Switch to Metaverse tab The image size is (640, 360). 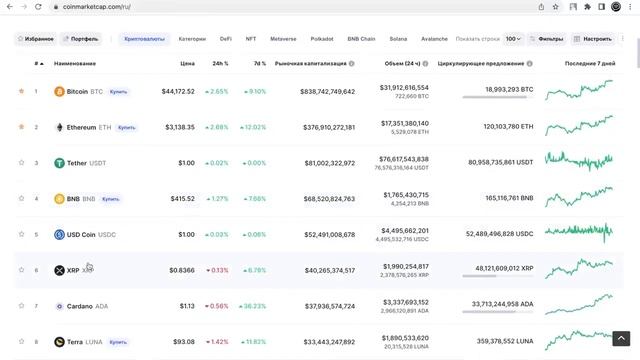(x=283, y=39)
